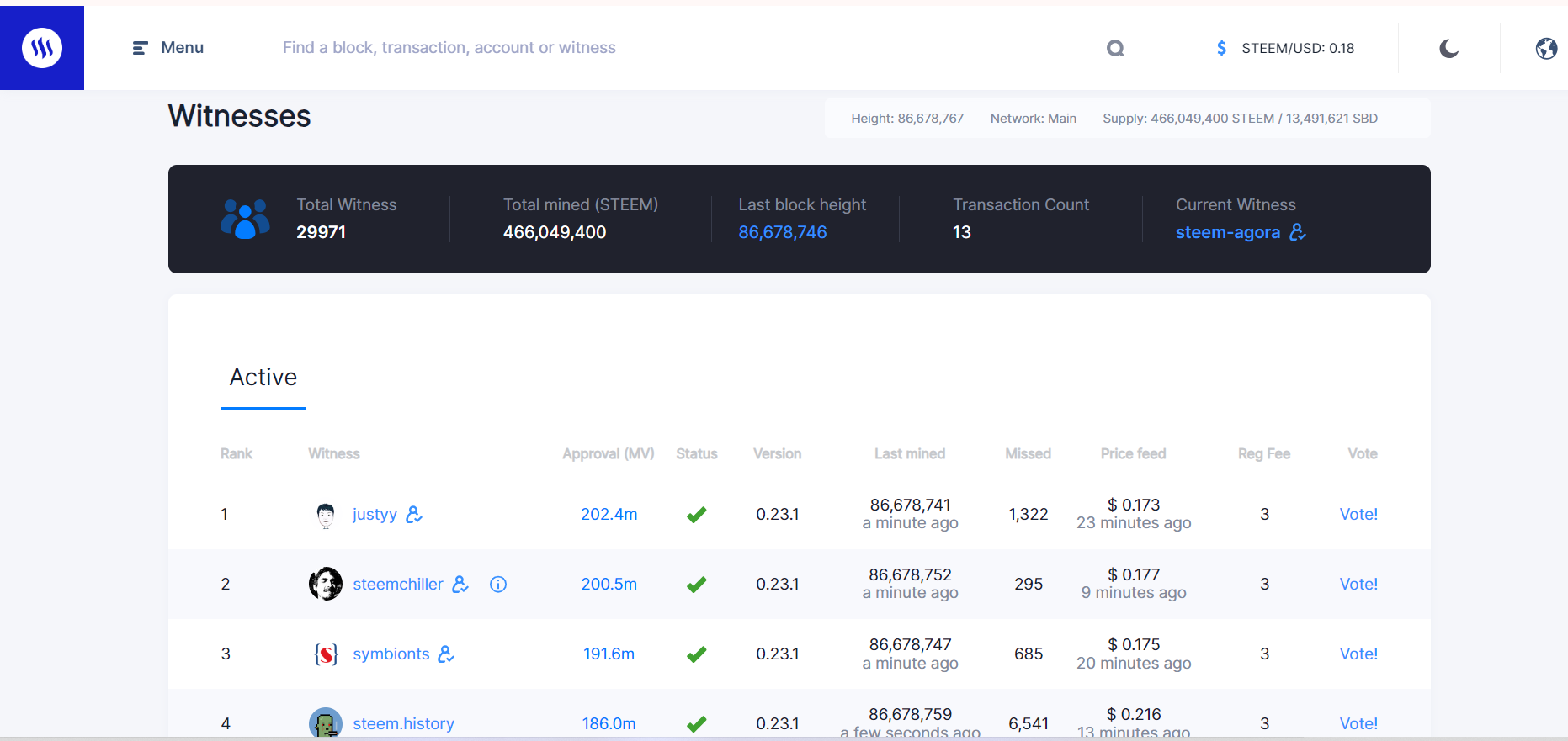Screen dimensions: 1568x741
Task: Click the user icon next to symbionts
Action: point(446,654)
